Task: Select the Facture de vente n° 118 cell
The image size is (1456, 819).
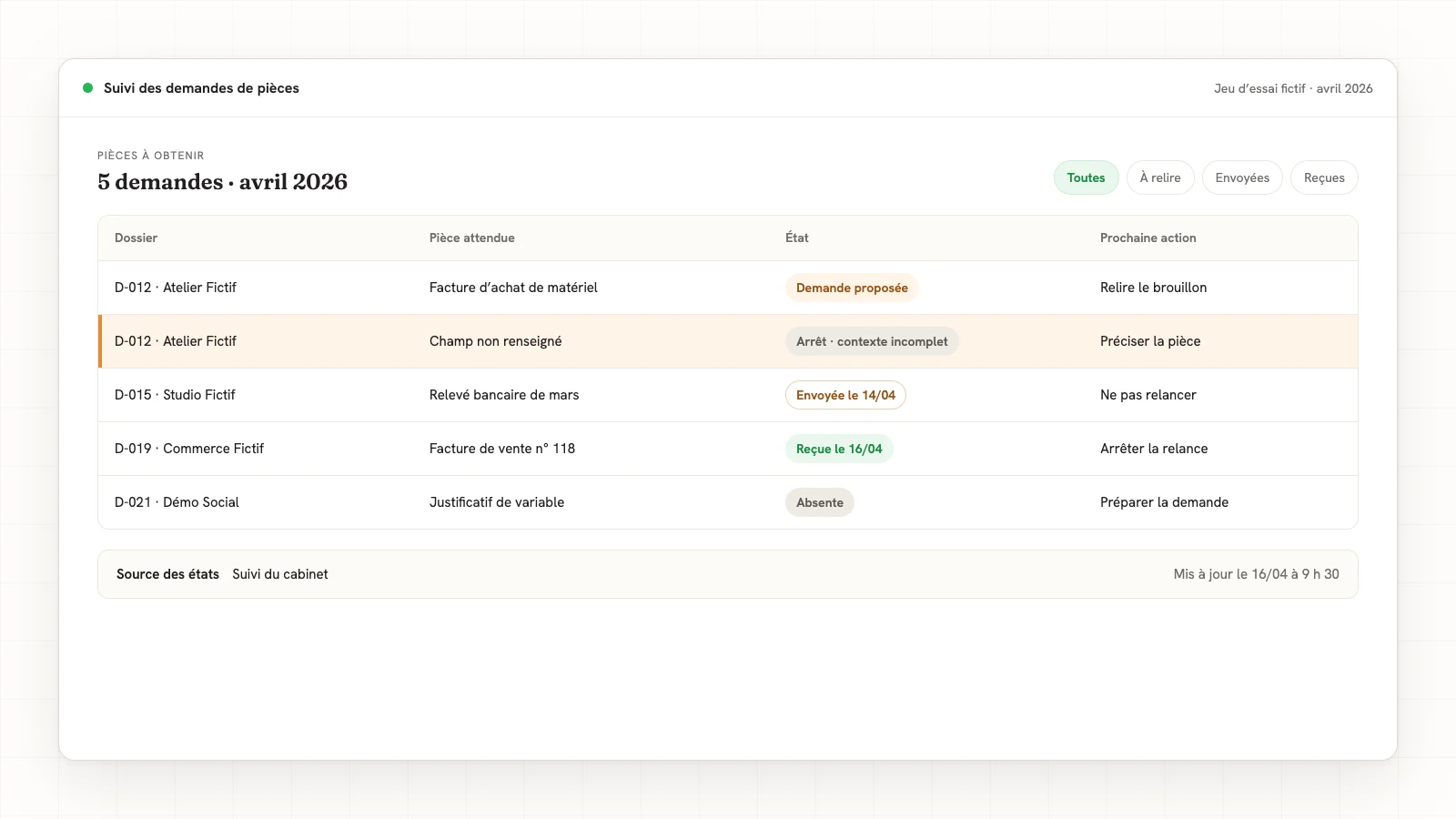Action: [x=502, y=449]
